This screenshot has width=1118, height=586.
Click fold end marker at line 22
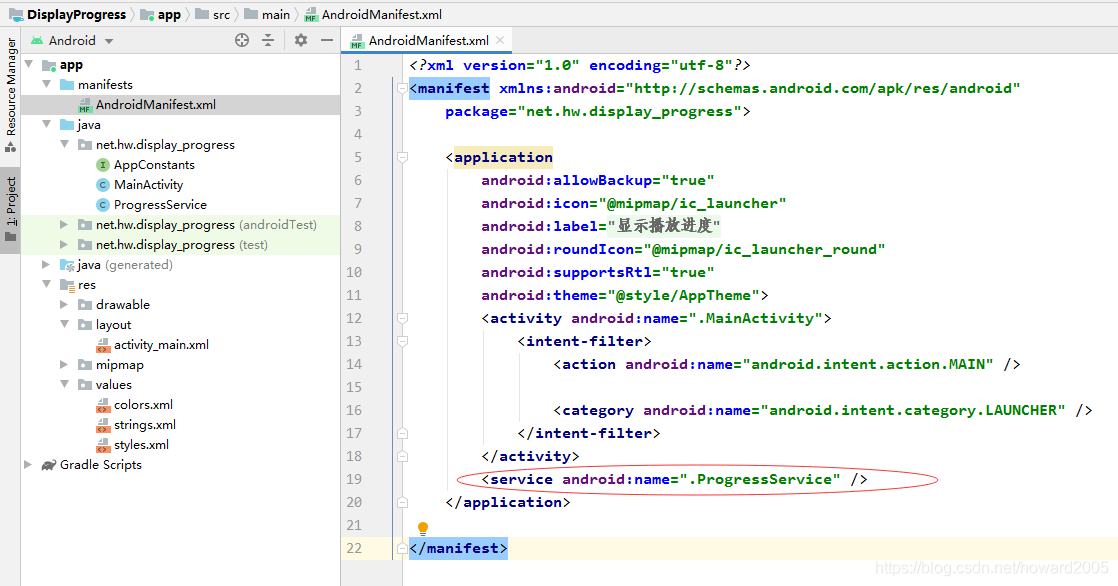402,548
